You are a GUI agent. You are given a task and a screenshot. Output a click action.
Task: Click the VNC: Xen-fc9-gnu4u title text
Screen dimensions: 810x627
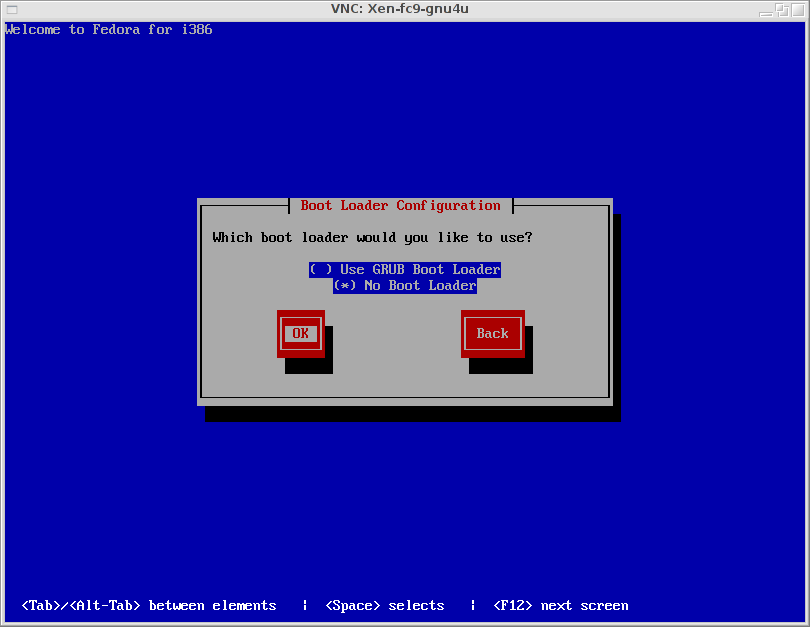coord(400,9)
